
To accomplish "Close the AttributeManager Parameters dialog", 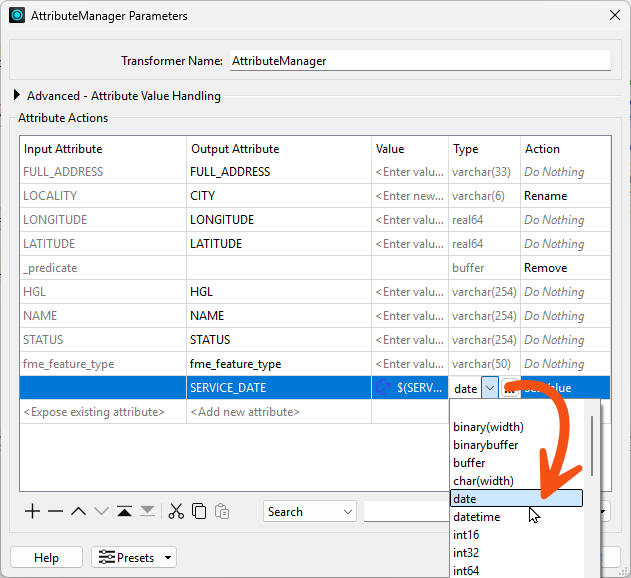I will (615, 15).
